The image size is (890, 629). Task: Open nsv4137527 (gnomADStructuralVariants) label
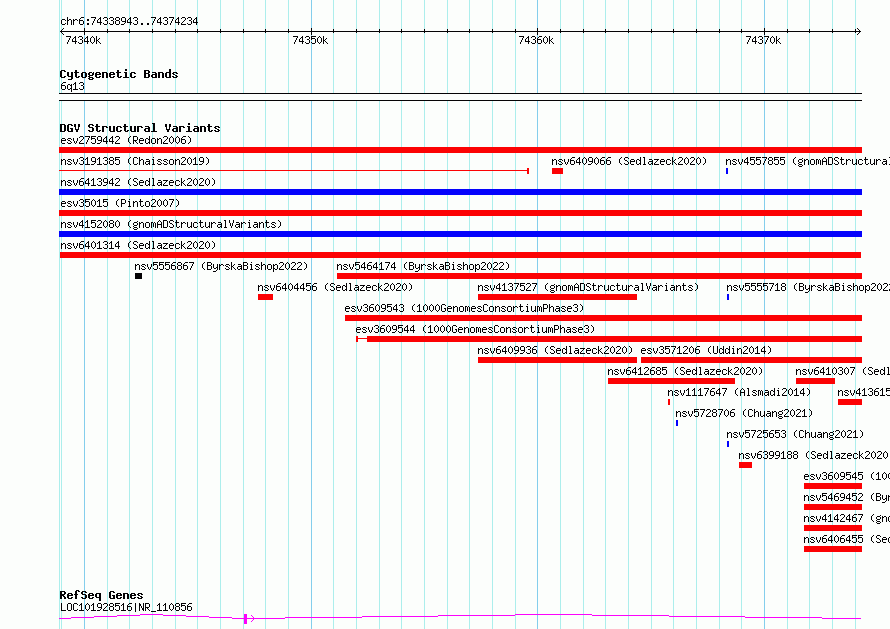click(x=588, y=287)
